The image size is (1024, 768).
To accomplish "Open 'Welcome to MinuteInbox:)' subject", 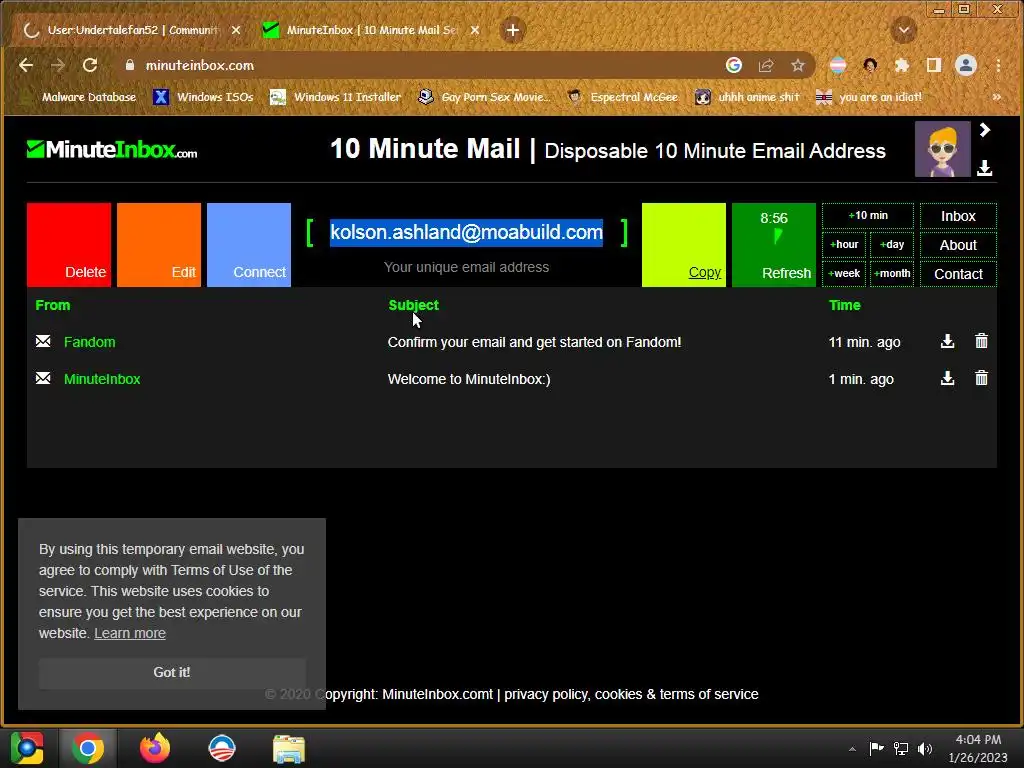I will point(469,379).
